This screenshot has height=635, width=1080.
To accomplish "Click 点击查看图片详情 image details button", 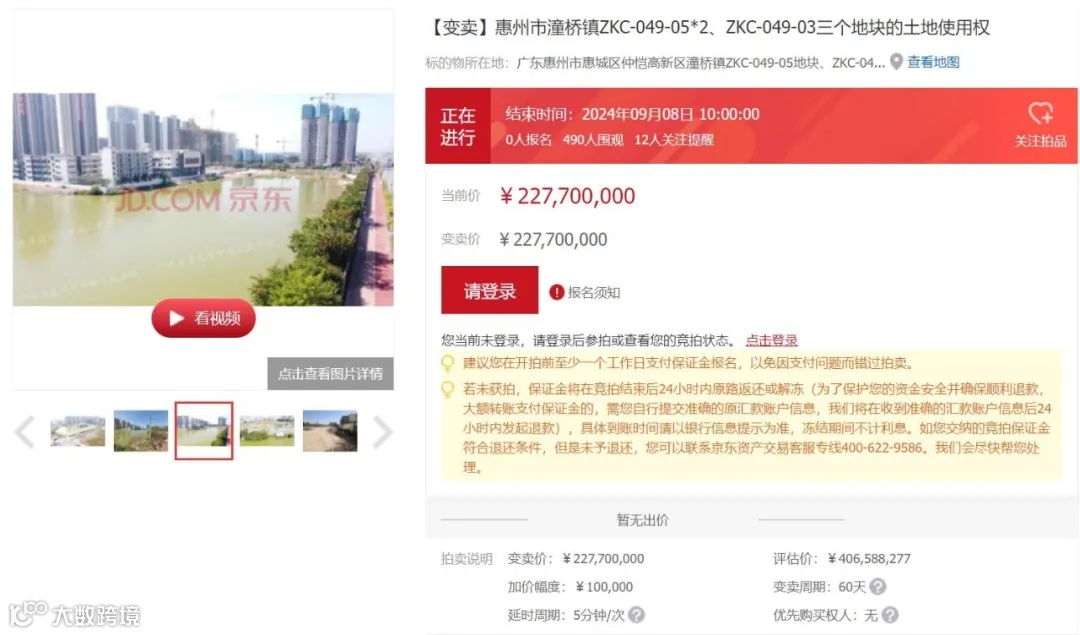I will tap(331, 373).
